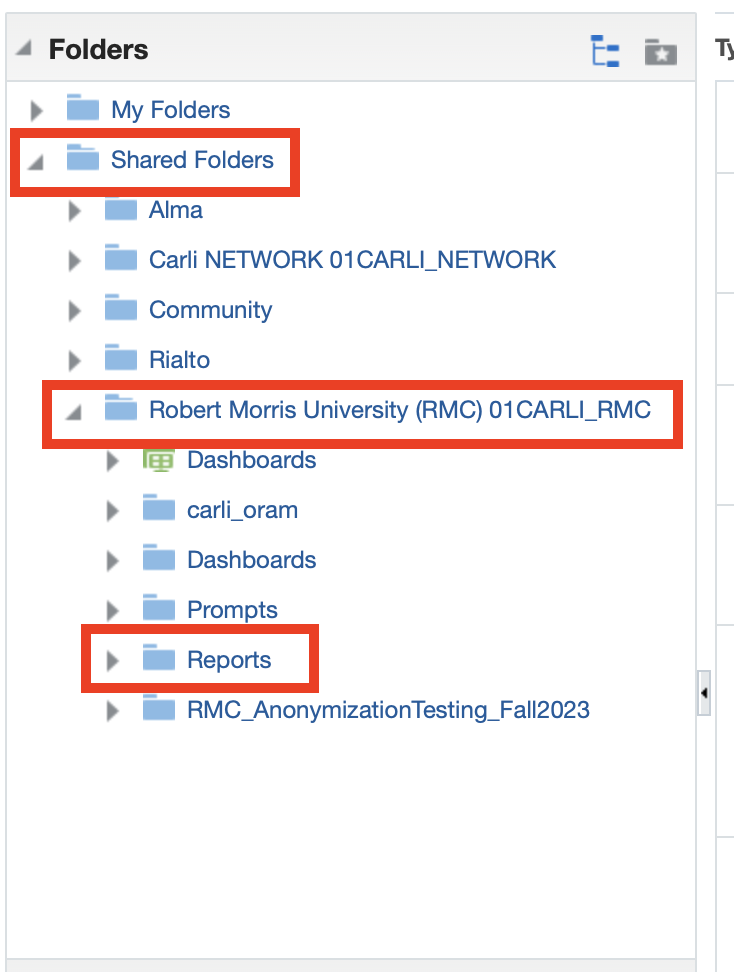Screen dimensions: 734x972
Task: Click the Prompts folder icon
Action: (158, 609)
